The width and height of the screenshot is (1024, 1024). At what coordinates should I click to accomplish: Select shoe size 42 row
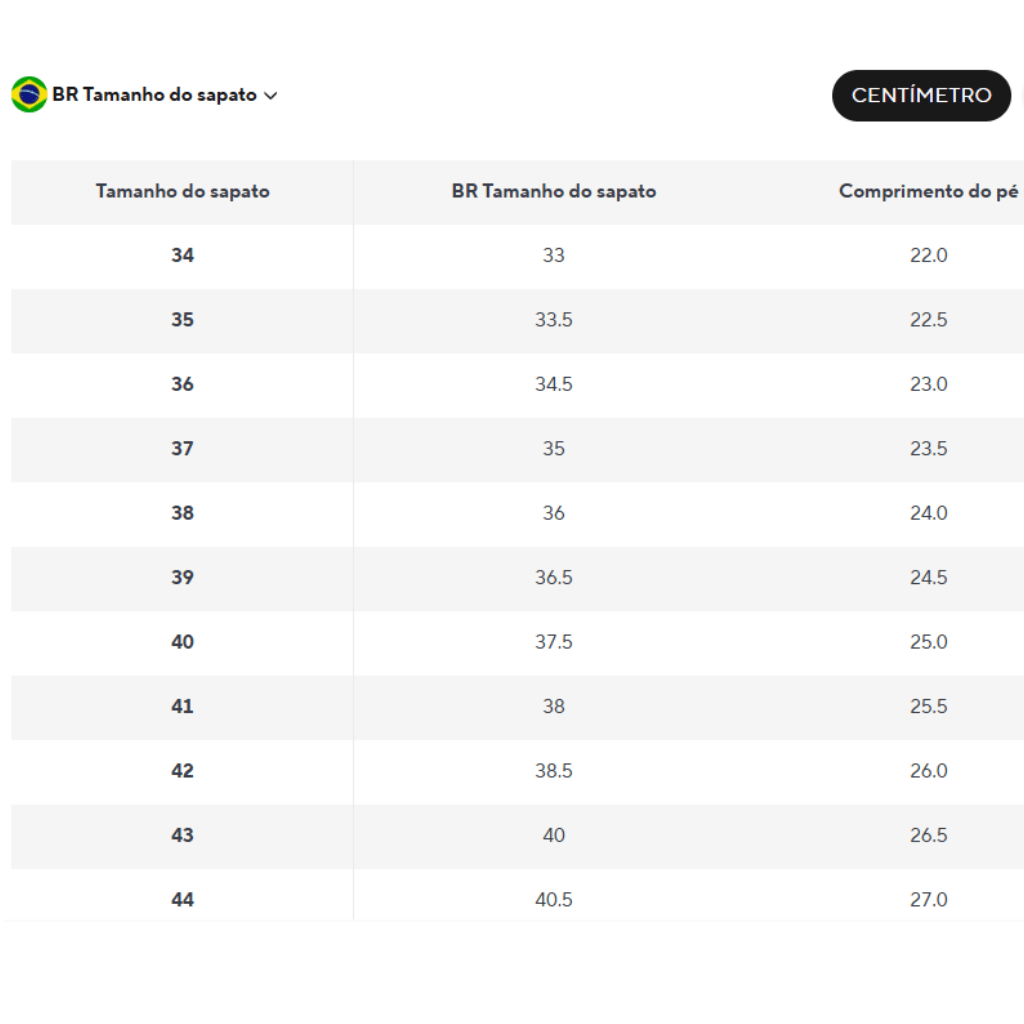[x=517, y=771]
